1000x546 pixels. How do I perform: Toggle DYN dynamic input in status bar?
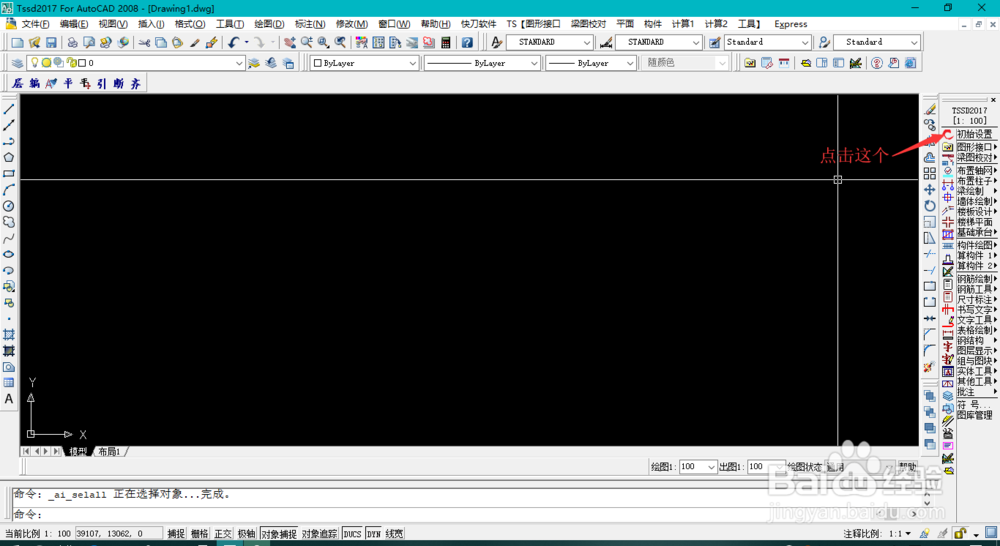(374, 534)
